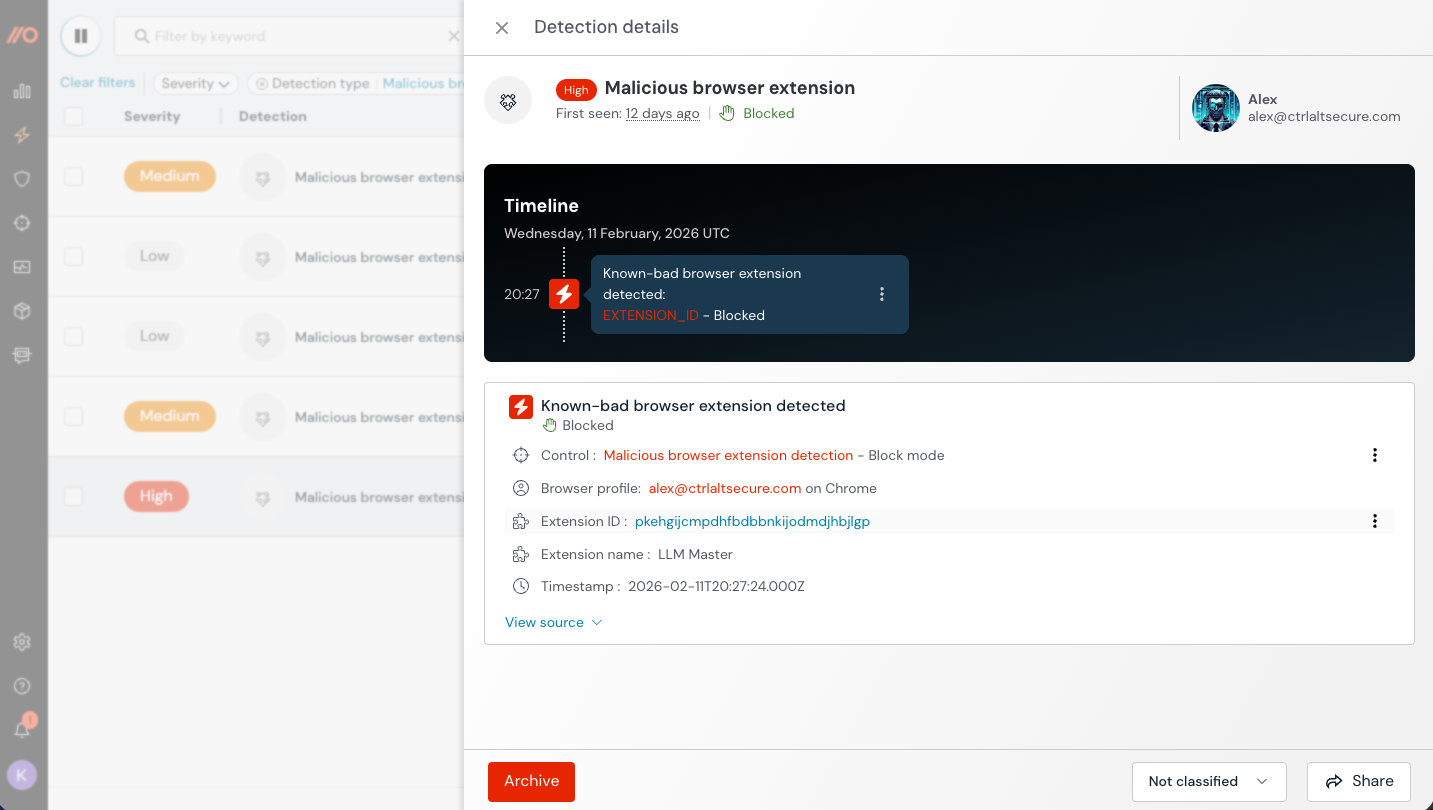Click the Detection type filter chip
The height and width of the screenshot is (810, 1433).
312,82
